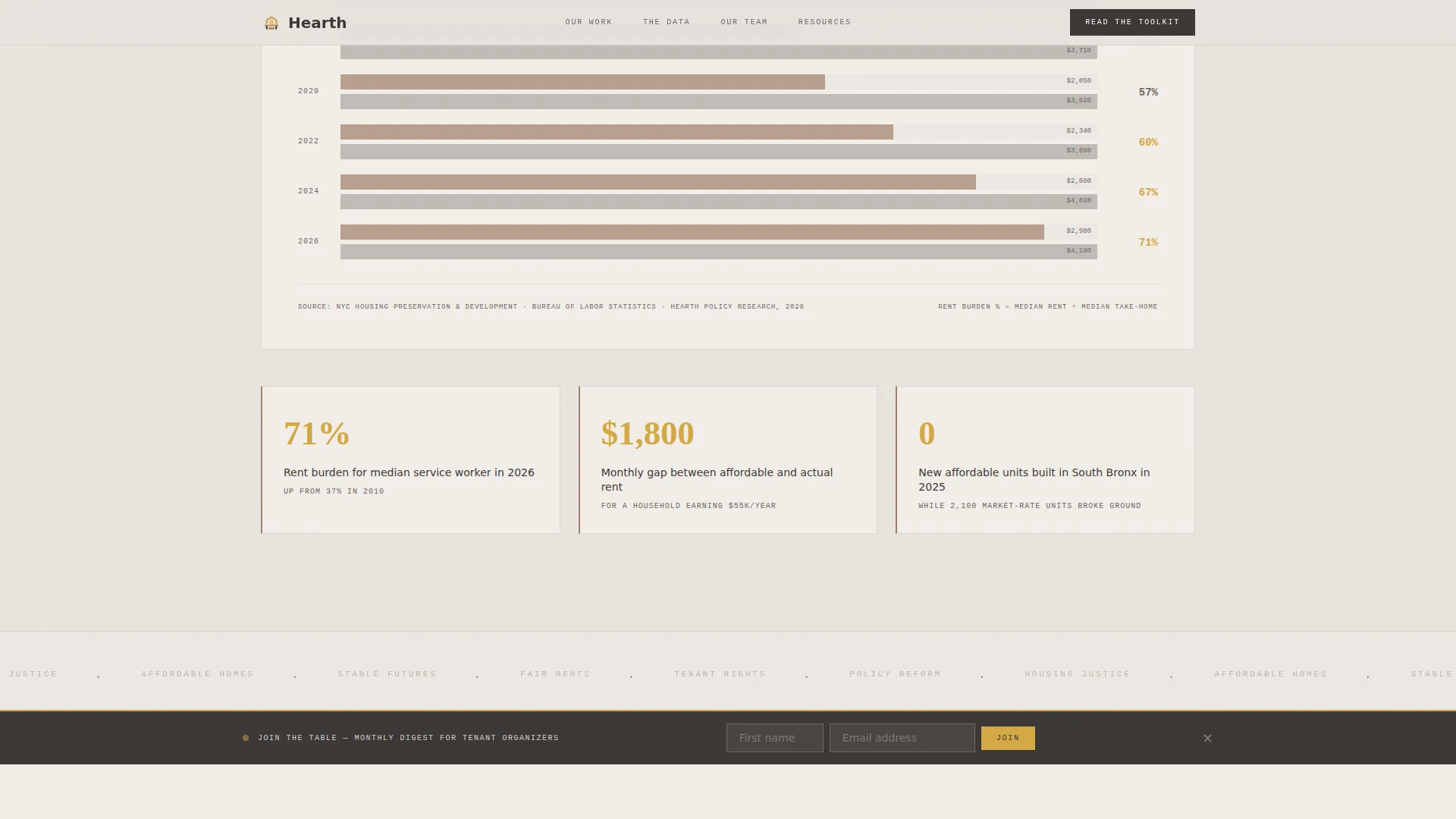
Task: Click 'While 2,100 market-rate units broke ground'
Action: pyautogui.click(x=1030, y=506)
